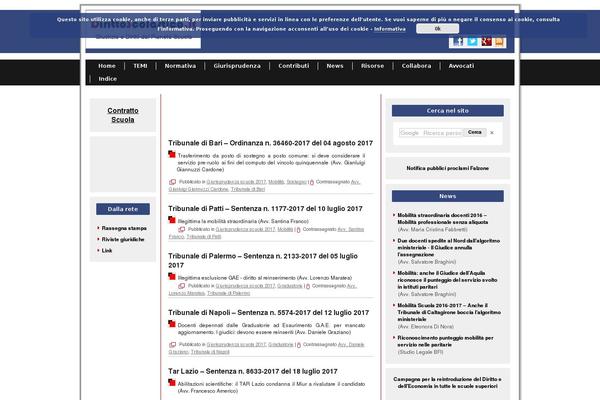Click the tag icon under Tribunale di Patti post
600x400 pixels.
[x=298, y=230]
